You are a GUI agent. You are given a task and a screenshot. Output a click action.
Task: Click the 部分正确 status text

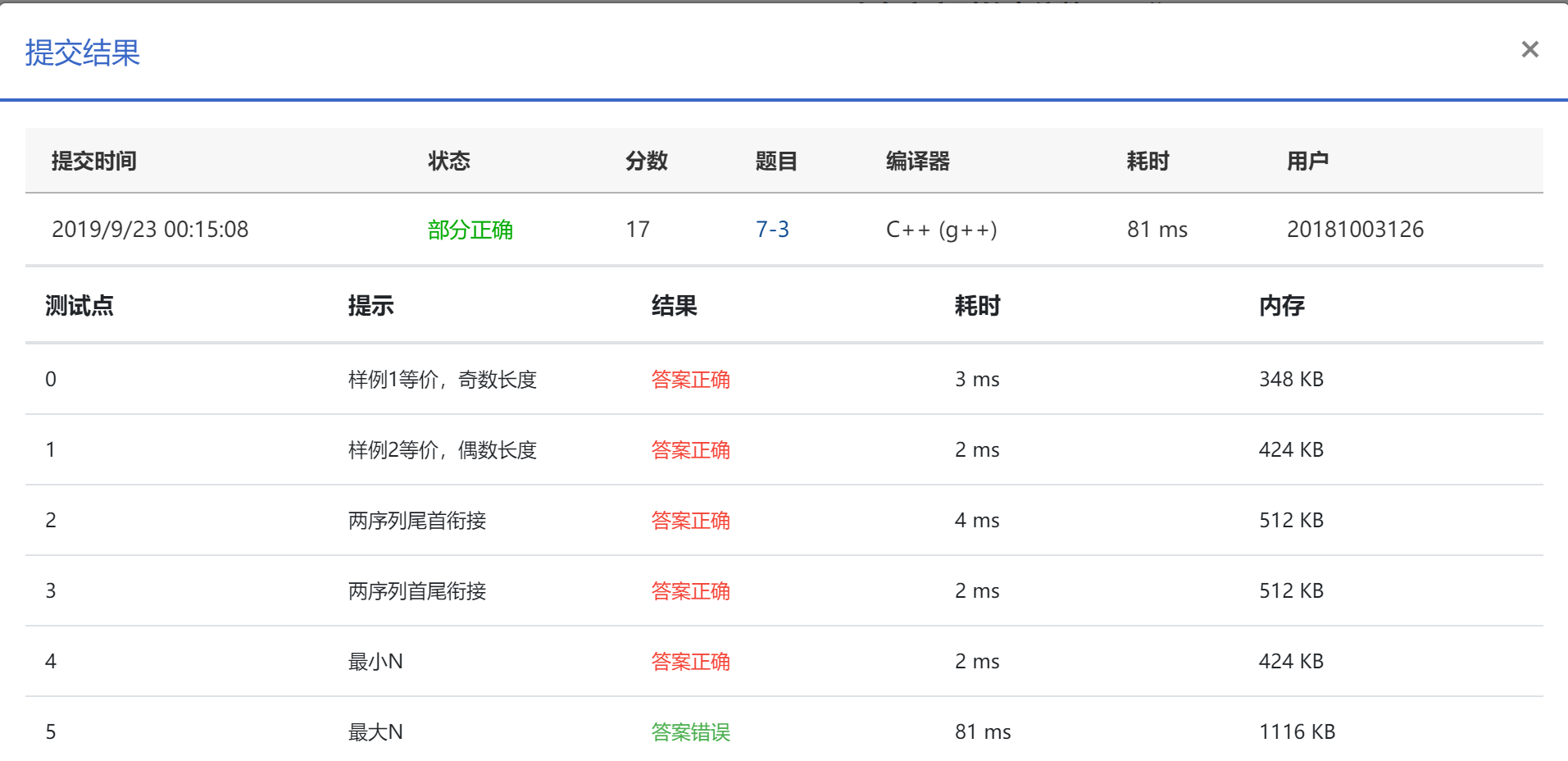470,230
